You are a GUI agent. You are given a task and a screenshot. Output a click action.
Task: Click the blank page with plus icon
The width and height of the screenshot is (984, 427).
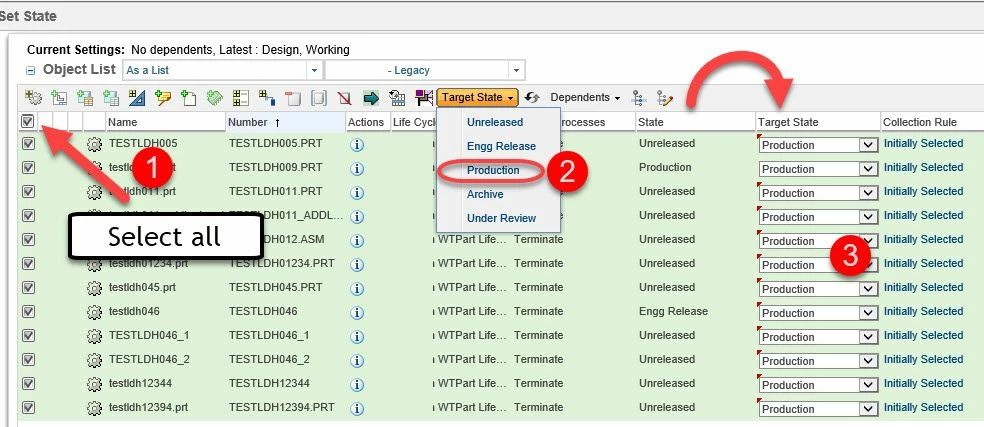point(189,97)
